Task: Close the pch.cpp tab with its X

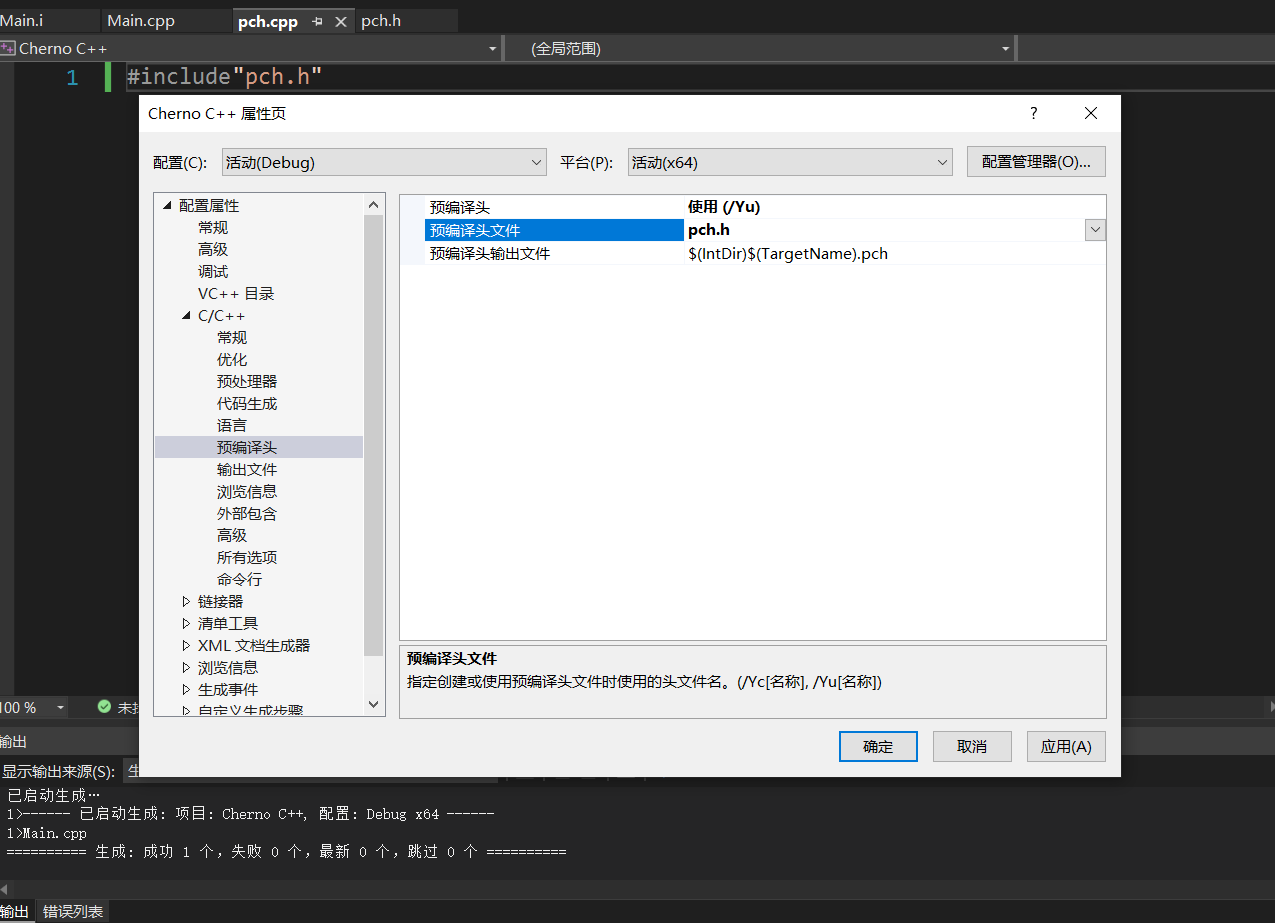Action: tap(340, 21)
